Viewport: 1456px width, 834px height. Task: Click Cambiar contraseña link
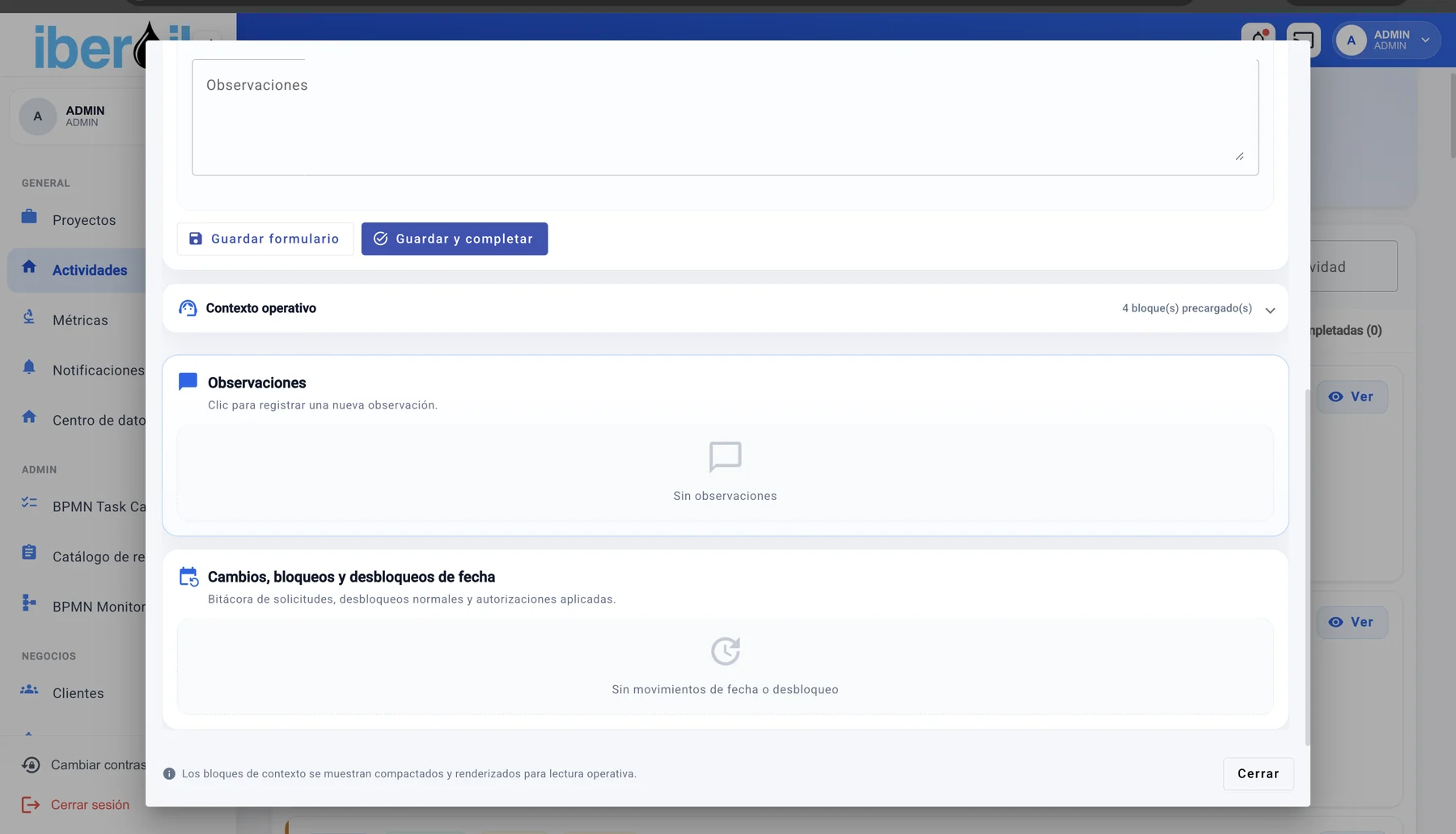click(x=98, y=765)
